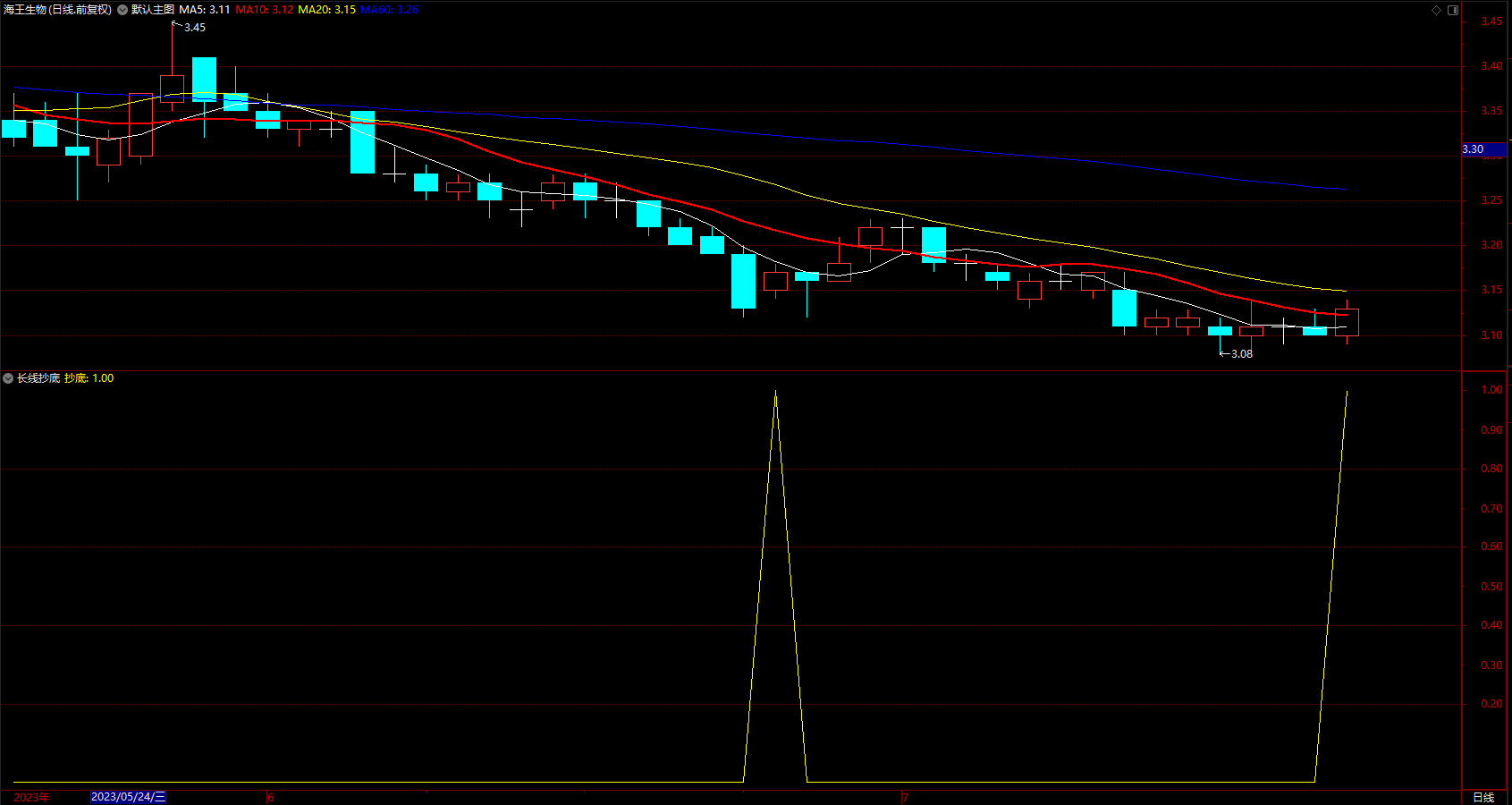
Task: Select the 默认主图 label
Action: 152,10
